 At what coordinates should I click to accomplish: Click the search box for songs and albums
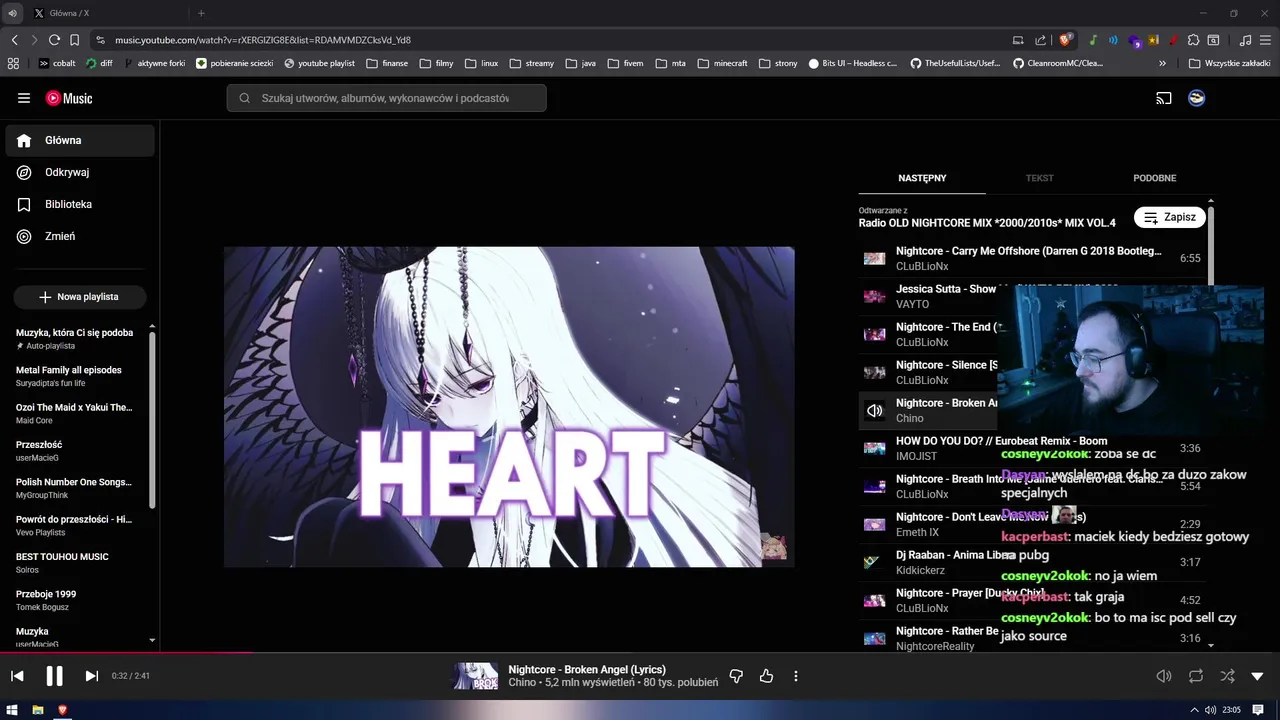[386, 98]
